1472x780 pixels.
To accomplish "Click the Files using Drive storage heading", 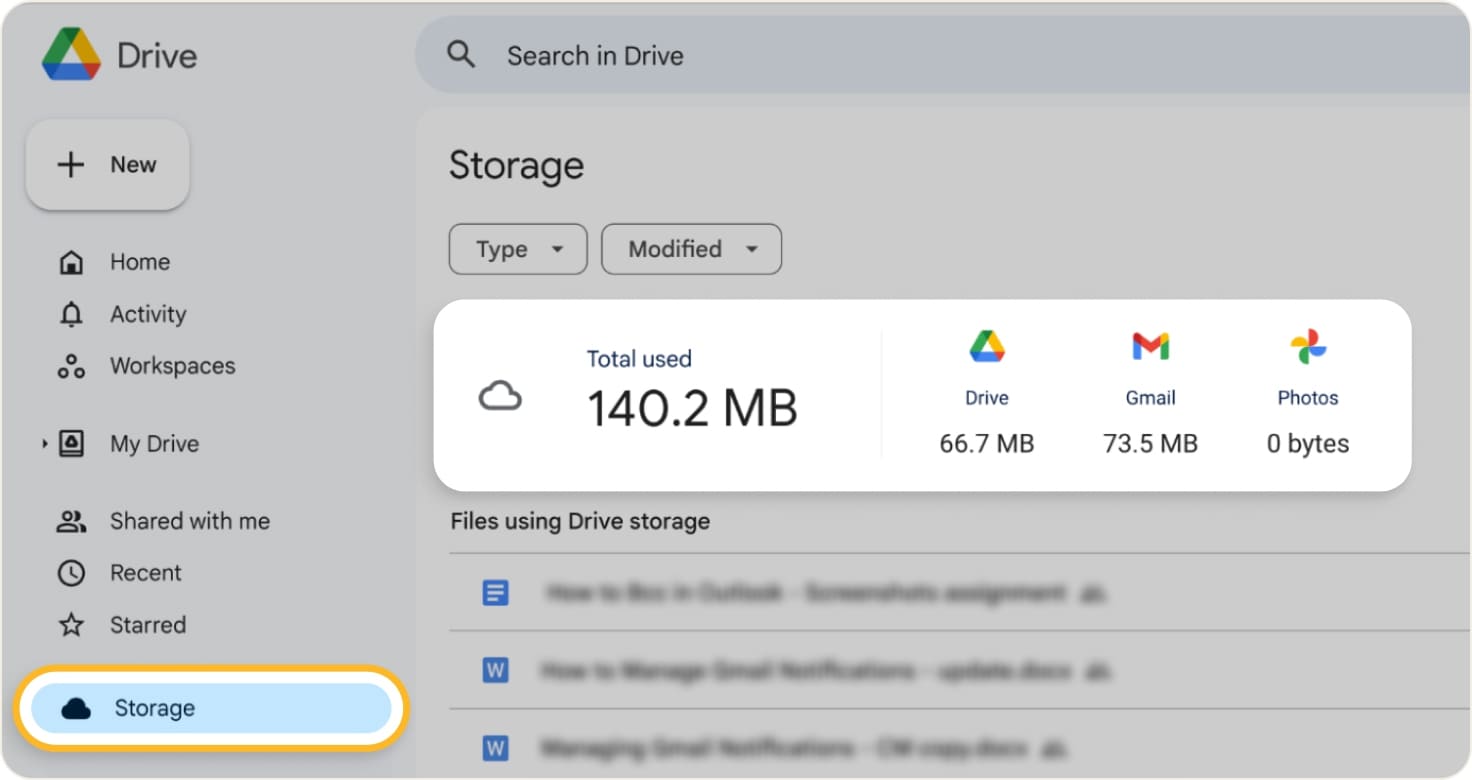I will coord(580,520).
